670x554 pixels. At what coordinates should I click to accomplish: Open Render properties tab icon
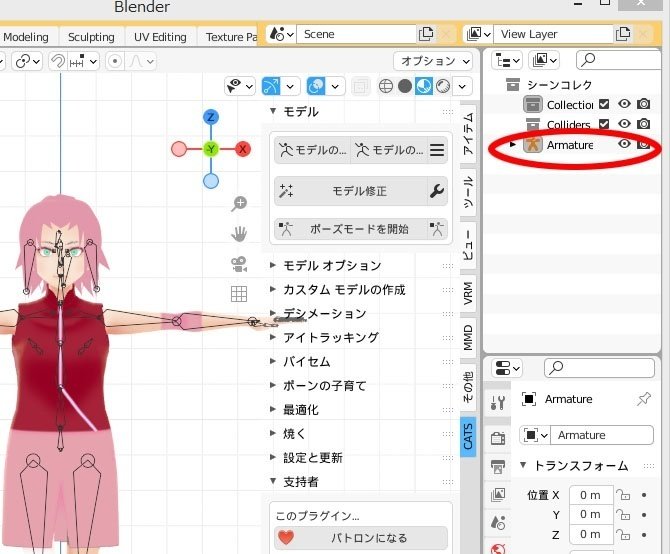pyautogui.click(x=497, y=438)
